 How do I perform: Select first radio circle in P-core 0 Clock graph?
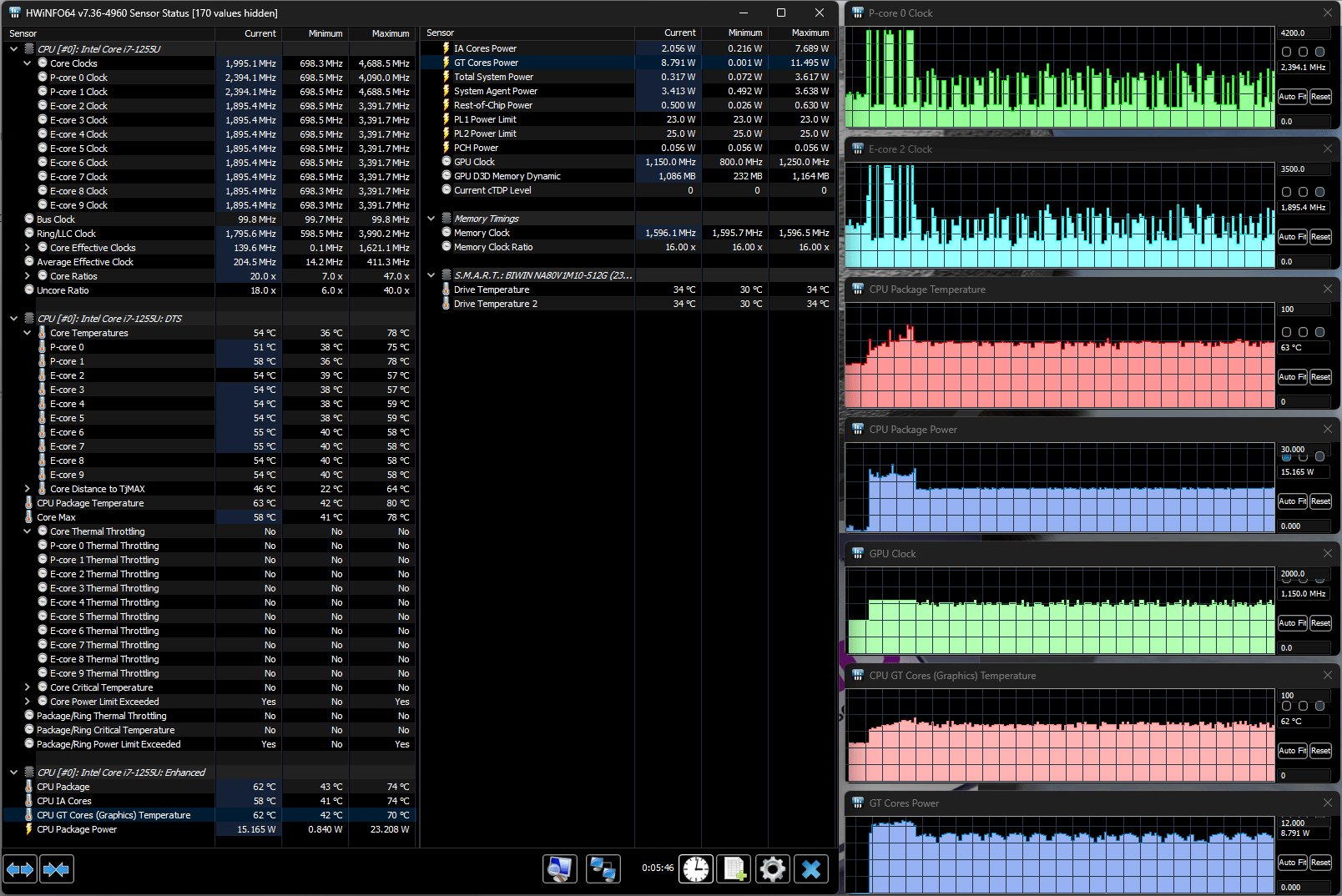tap(1286, 52)
